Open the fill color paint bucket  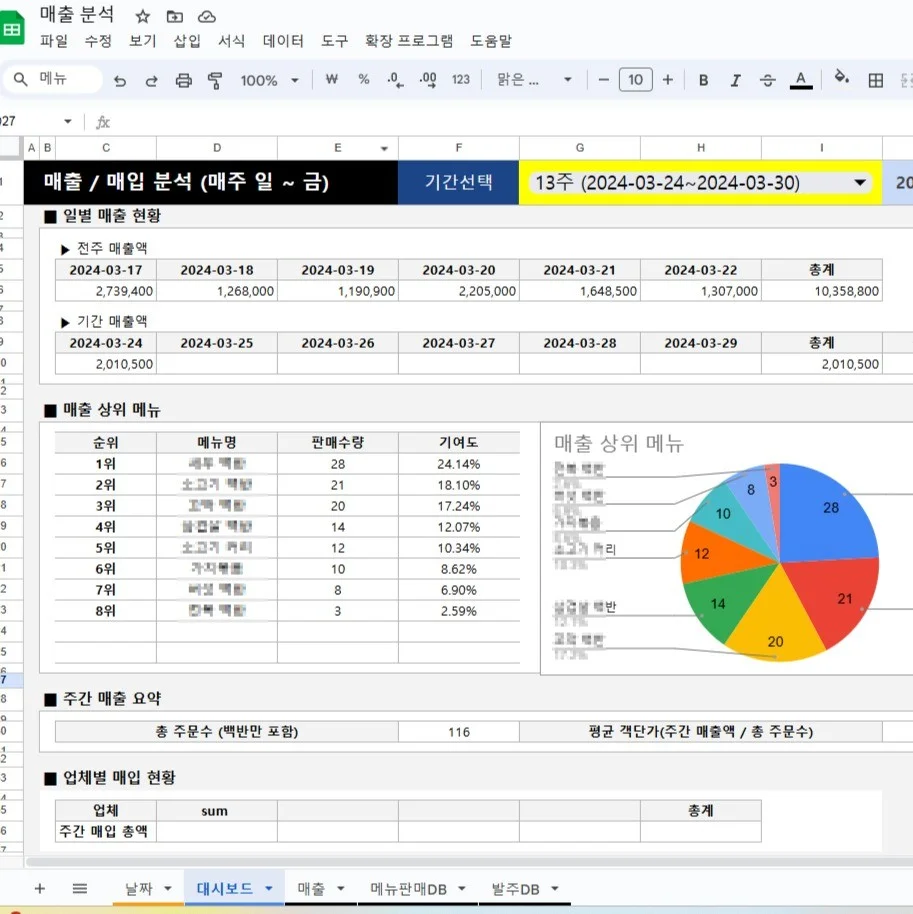tap(842, 80)
